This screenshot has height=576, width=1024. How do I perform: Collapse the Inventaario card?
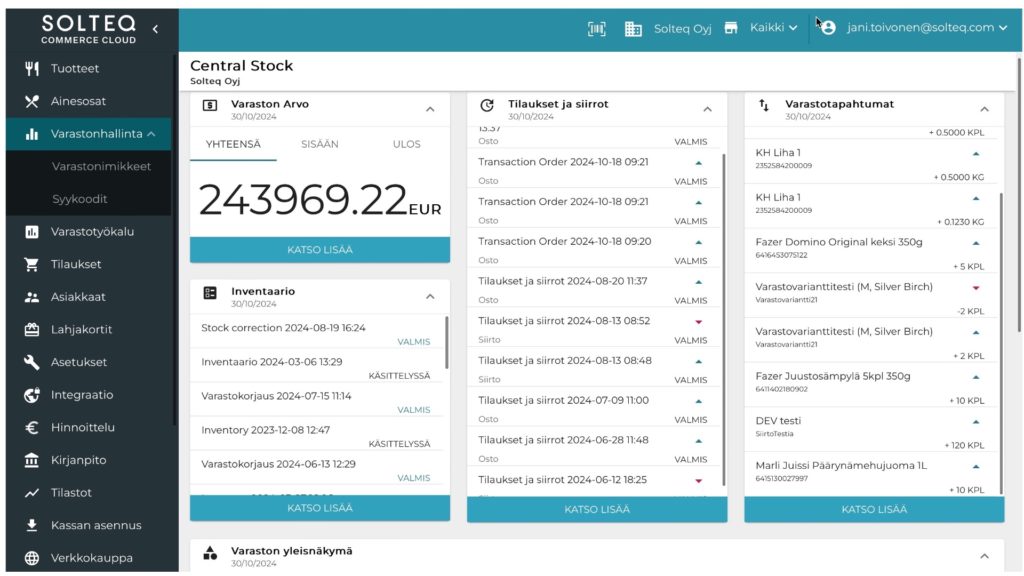[x=430, y=296]
